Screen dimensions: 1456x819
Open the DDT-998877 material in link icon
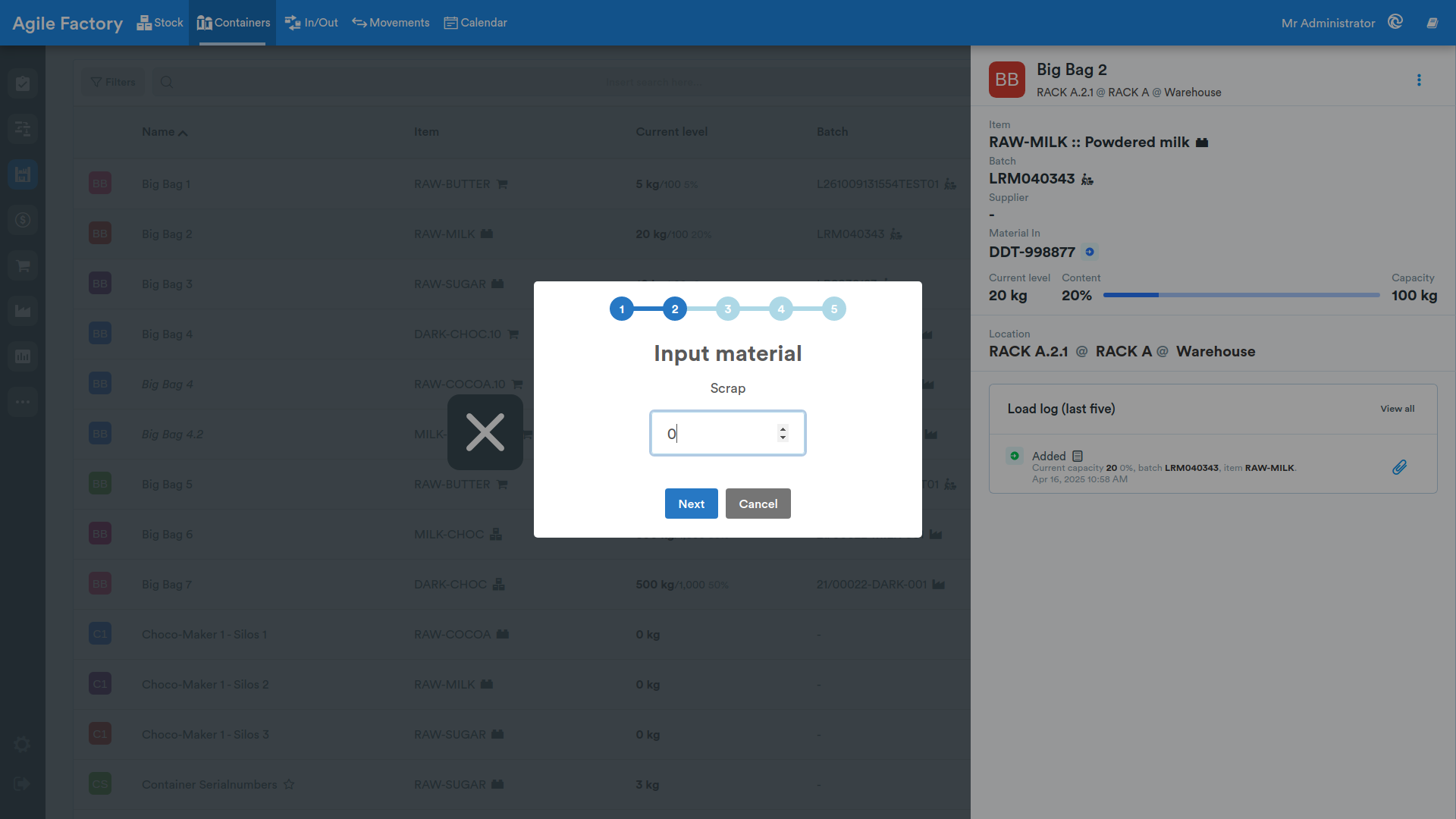pyautogui.click(x=1090, y=252)
